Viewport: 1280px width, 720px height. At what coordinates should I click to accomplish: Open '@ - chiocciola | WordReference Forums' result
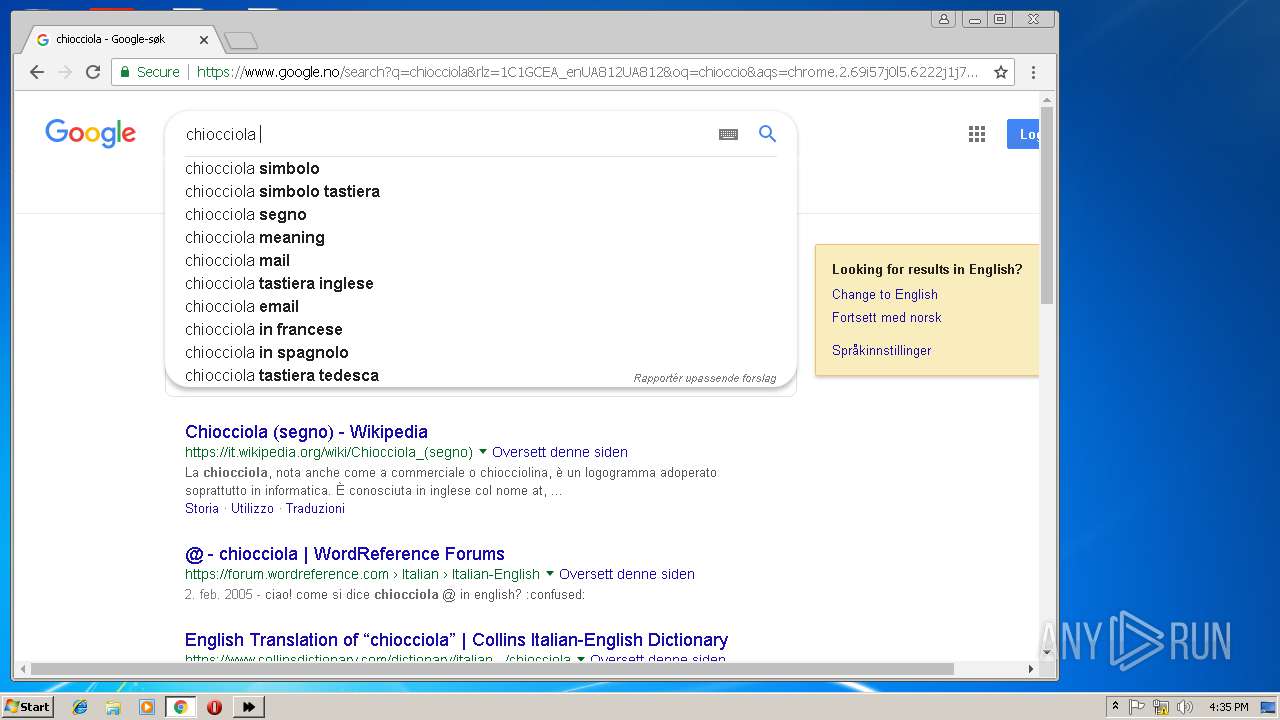tap(345, 554)
